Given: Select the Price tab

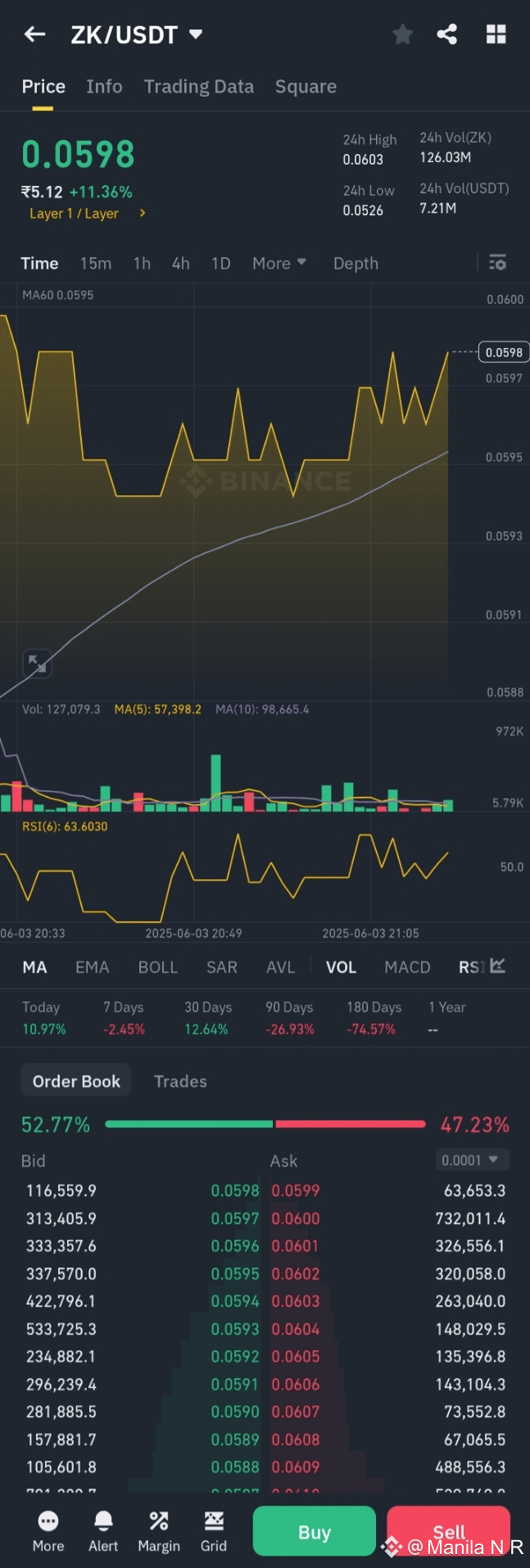Looking at the screenshot, I should [x=43, y=87].
